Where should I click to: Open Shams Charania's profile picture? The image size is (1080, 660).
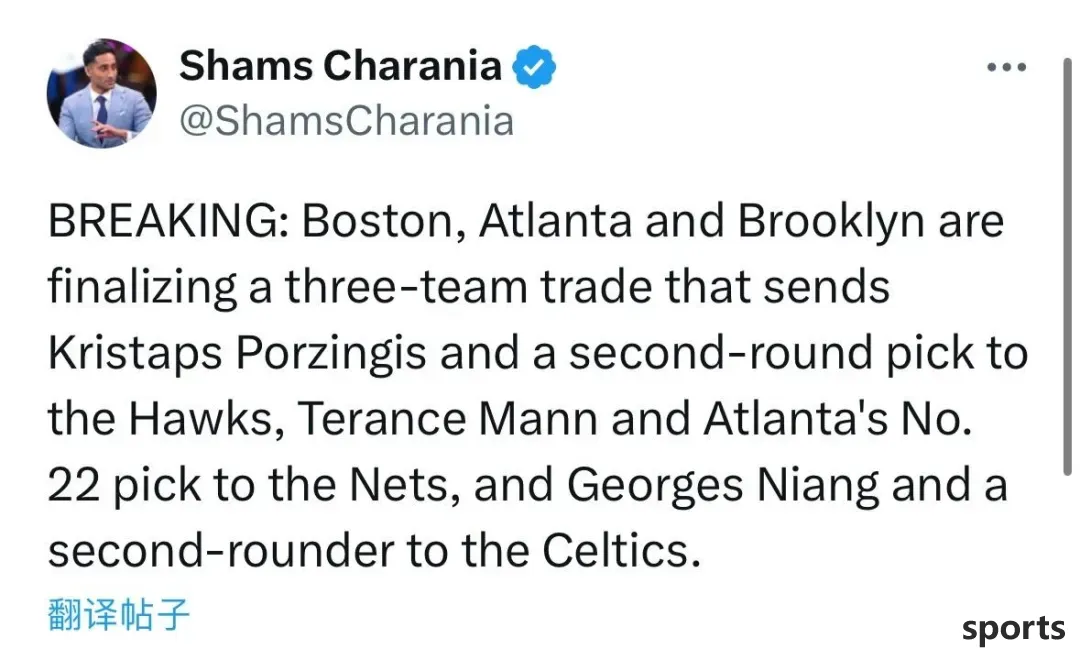click(101, 93)
